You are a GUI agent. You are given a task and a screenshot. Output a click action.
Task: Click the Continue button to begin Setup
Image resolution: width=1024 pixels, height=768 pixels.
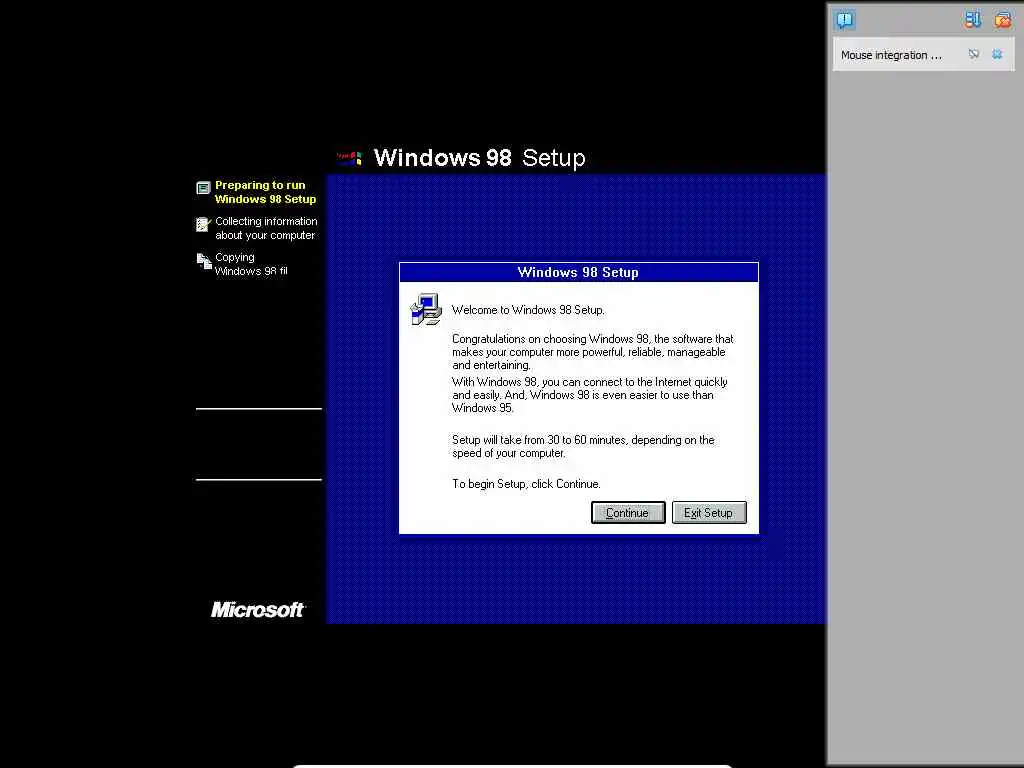tap(628, 513)
